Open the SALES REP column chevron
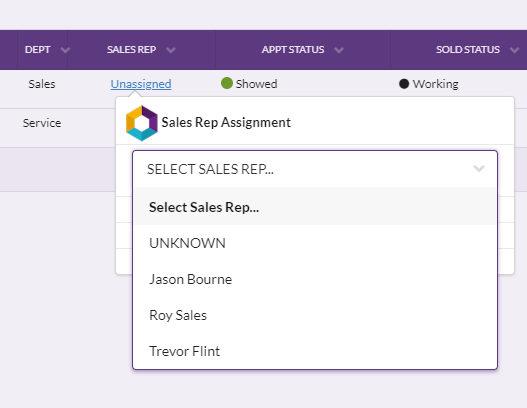Viewport: 527px width, 408px height. pos(171,50)
